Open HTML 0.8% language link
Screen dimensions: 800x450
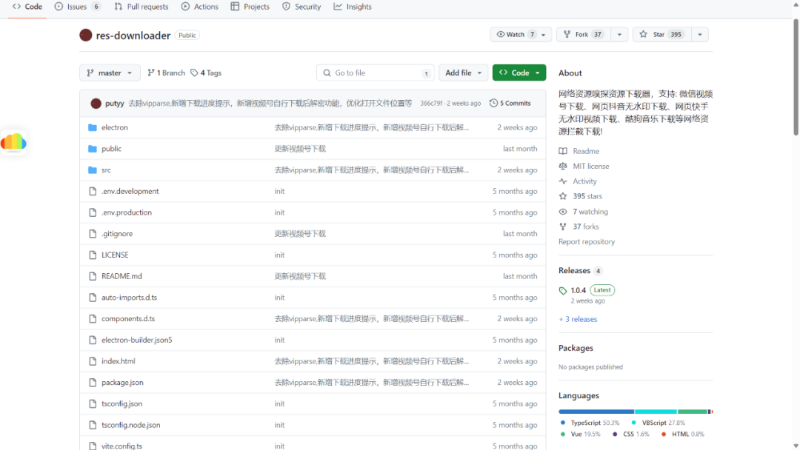(683, 434)
